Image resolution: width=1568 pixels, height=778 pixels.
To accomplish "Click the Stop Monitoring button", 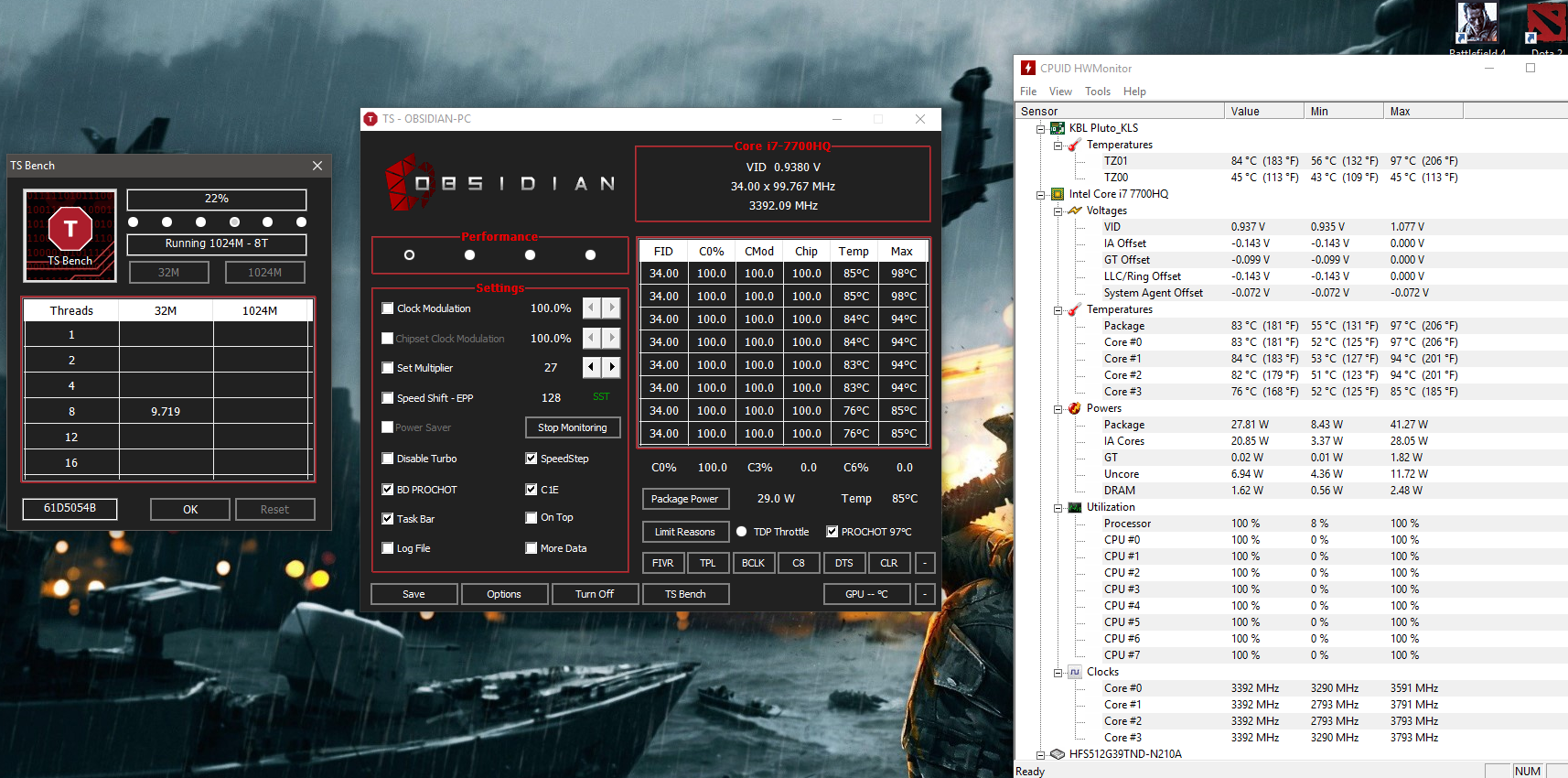I will click(x=573, y=427).
